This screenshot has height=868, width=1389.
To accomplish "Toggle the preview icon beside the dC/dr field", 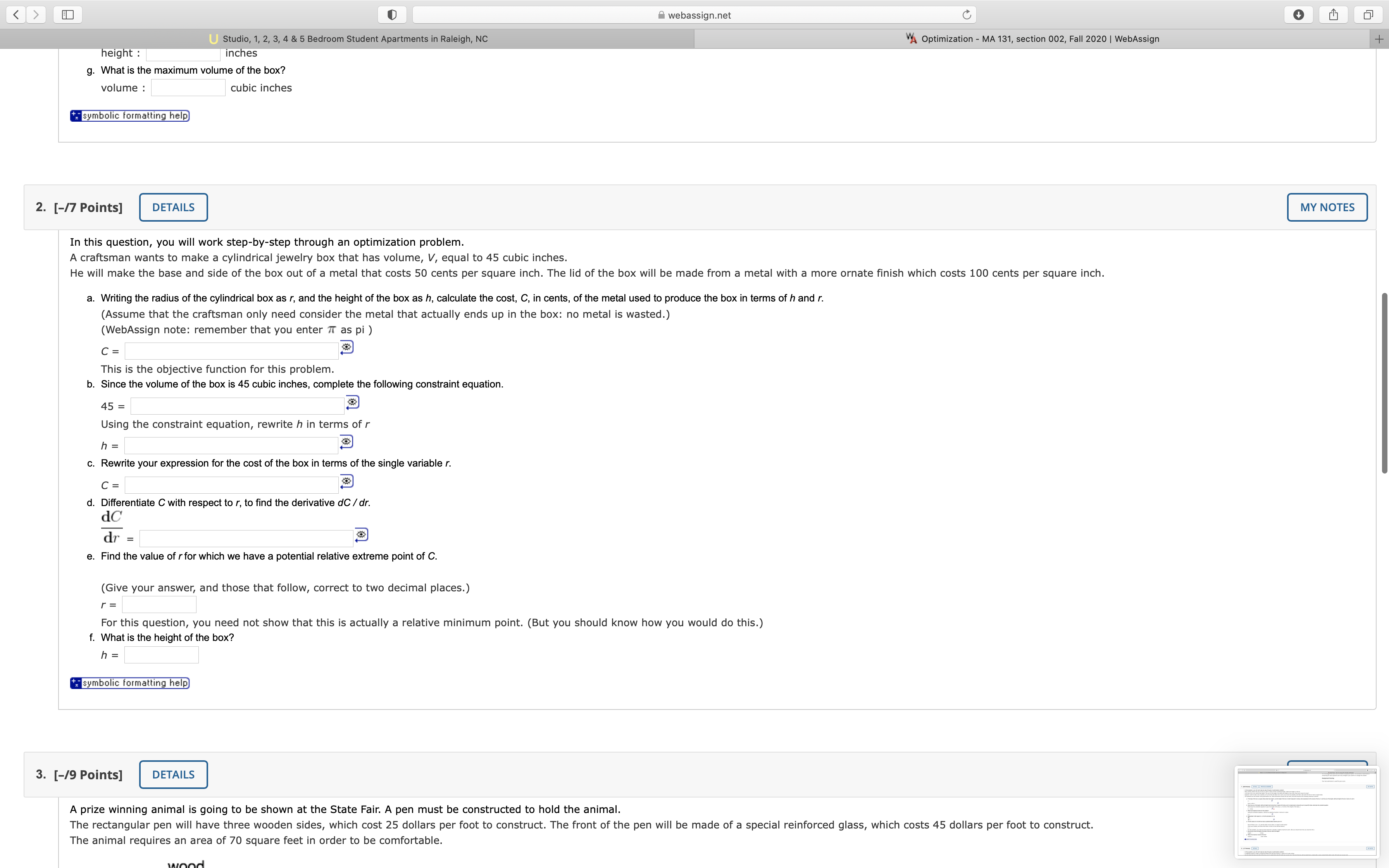I will [361, 534].
